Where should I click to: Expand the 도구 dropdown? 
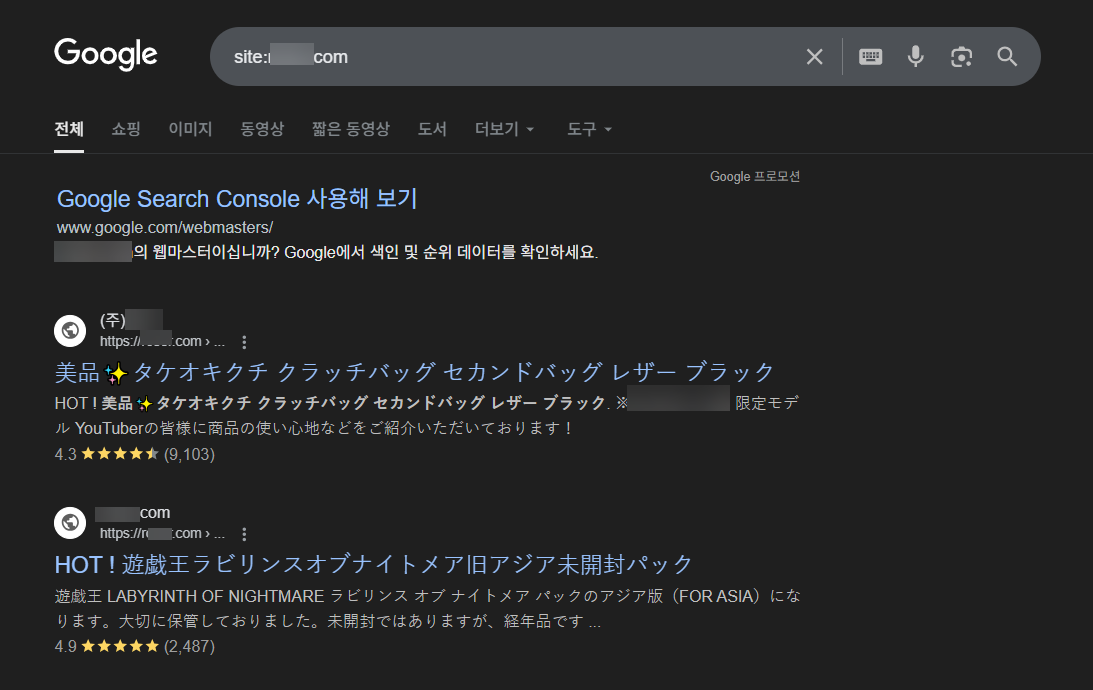click(589, 129)
